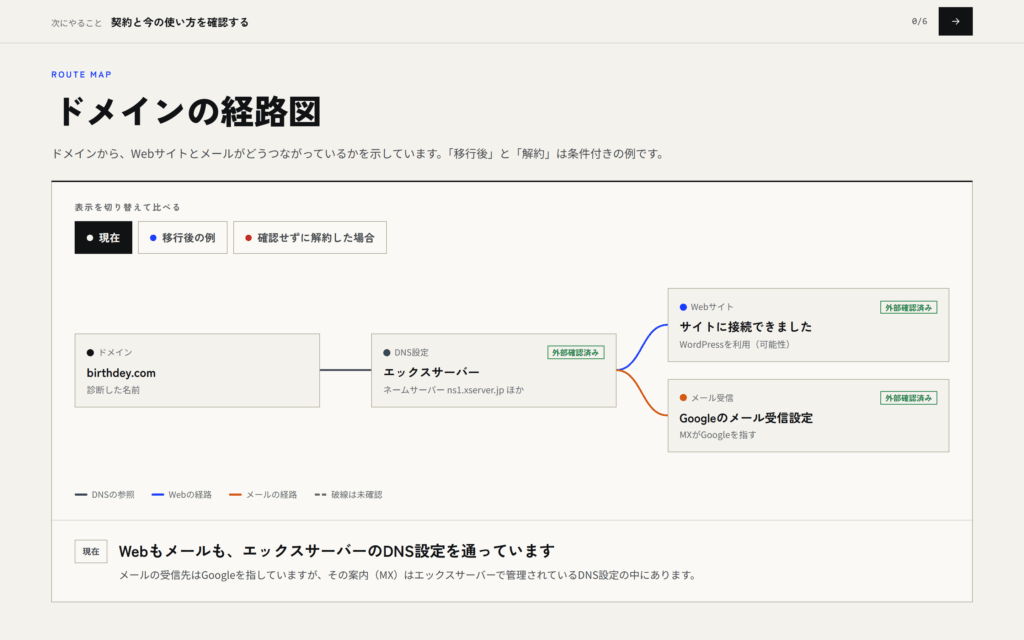Select the Googleのメール受信設定 card
Screen dimensions: 1024x640
(808, 416)
